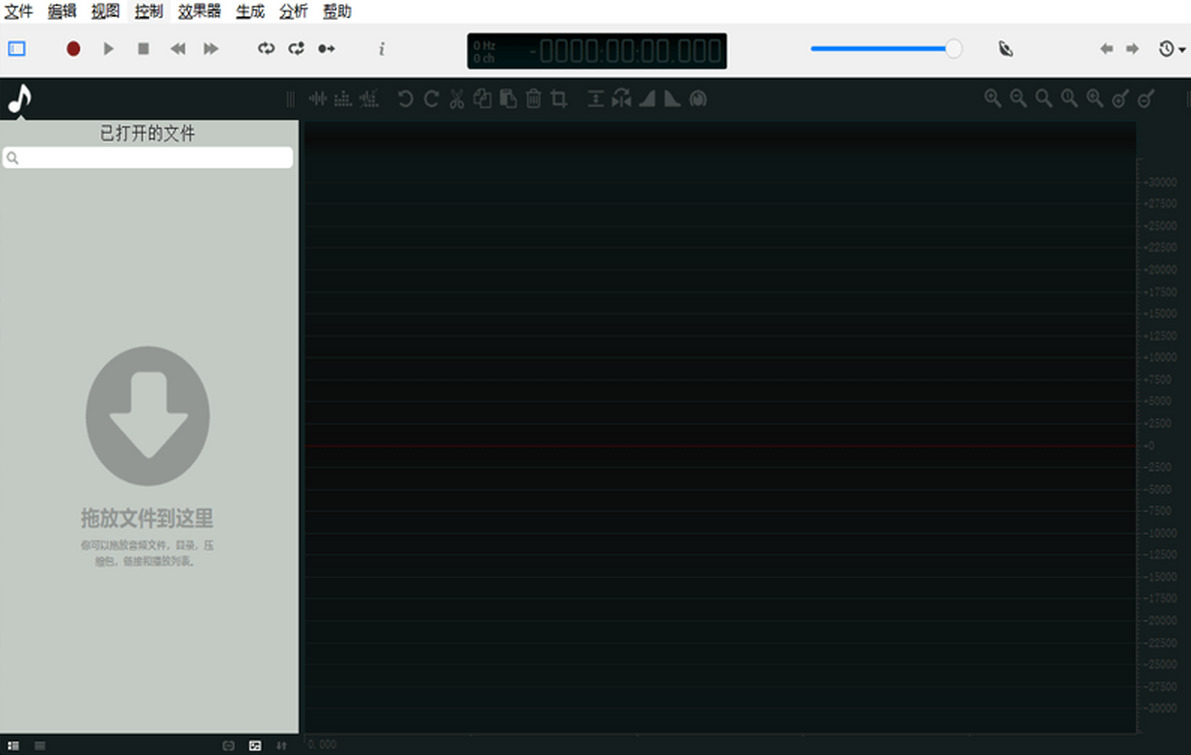Open the 控制 menu

coord(149,11)
